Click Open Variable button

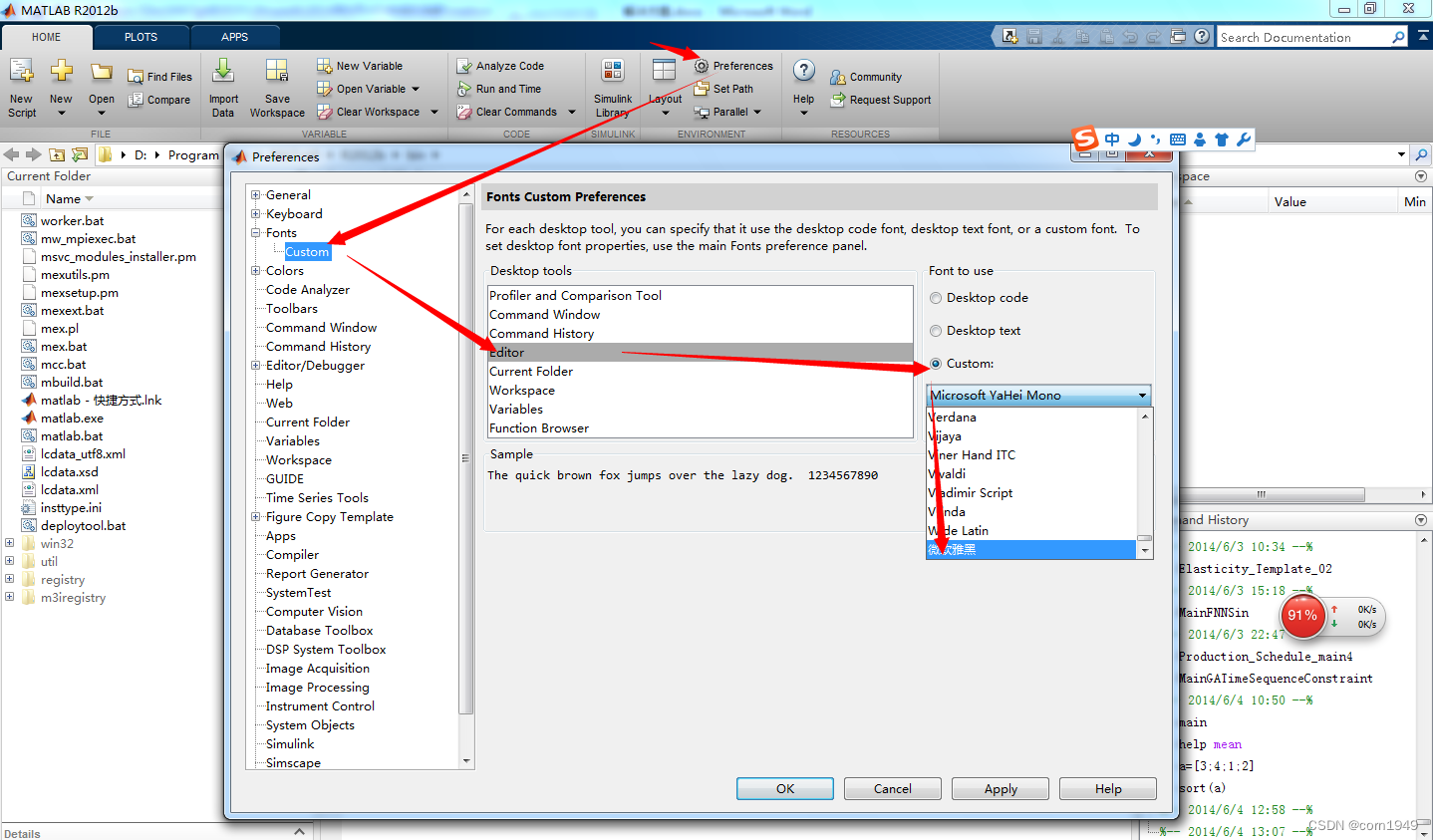click(368, 89)
